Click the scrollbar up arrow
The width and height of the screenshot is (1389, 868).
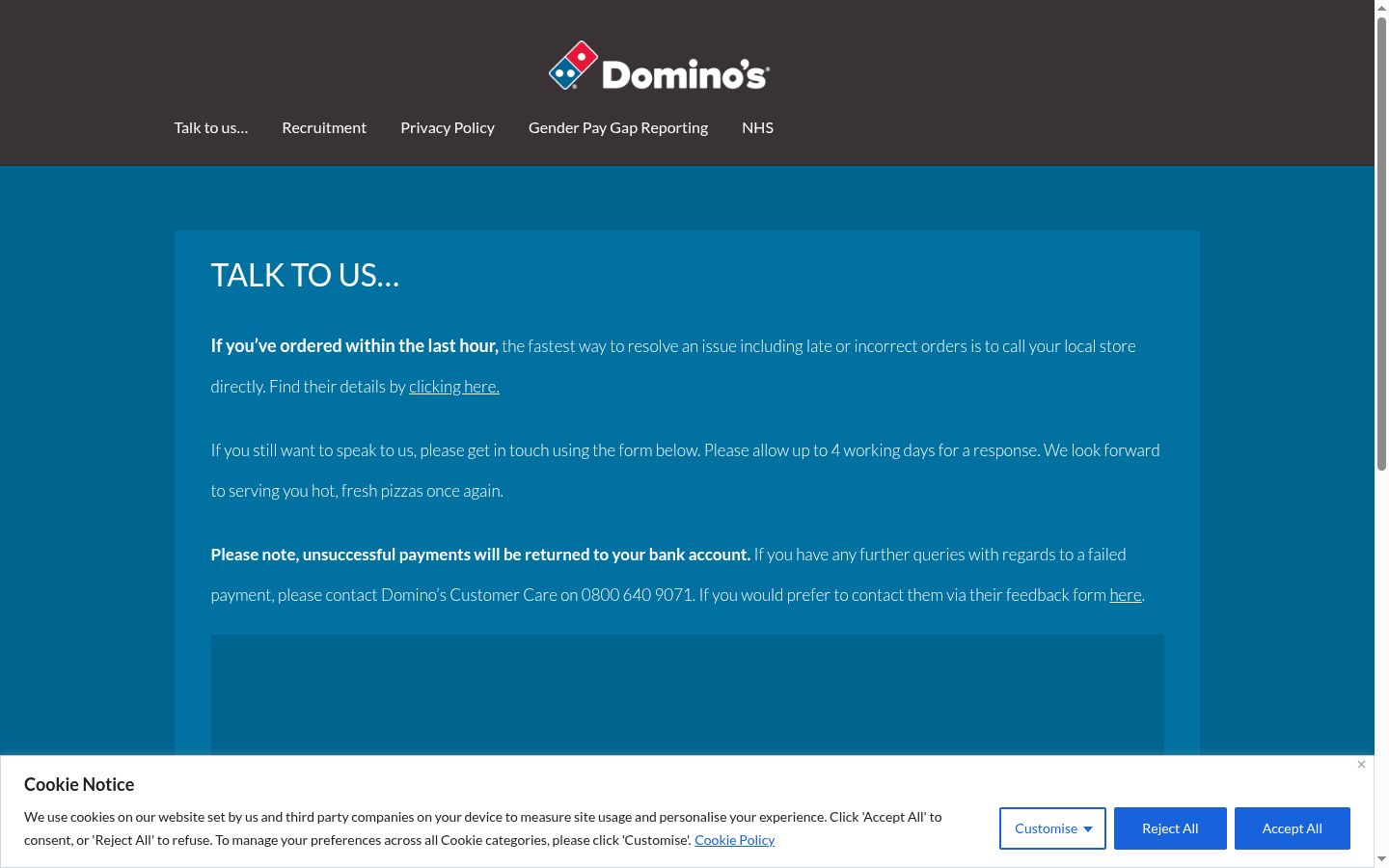click(x=1381, y=8)
